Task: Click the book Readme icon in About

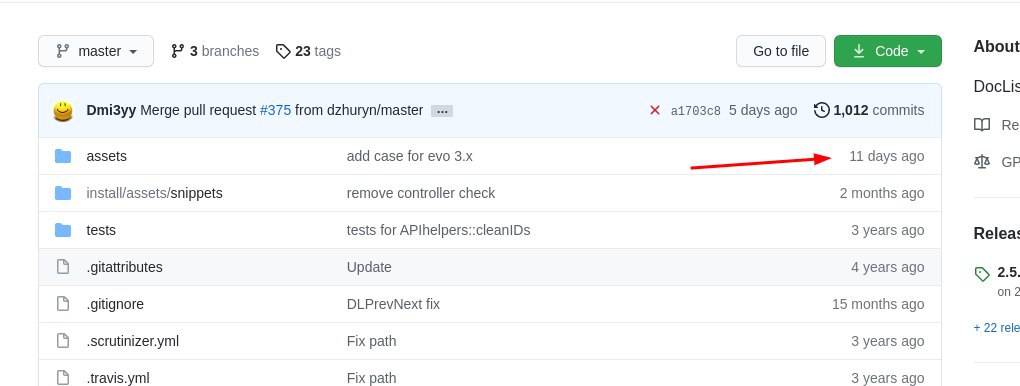Action: tap(982, 125)
